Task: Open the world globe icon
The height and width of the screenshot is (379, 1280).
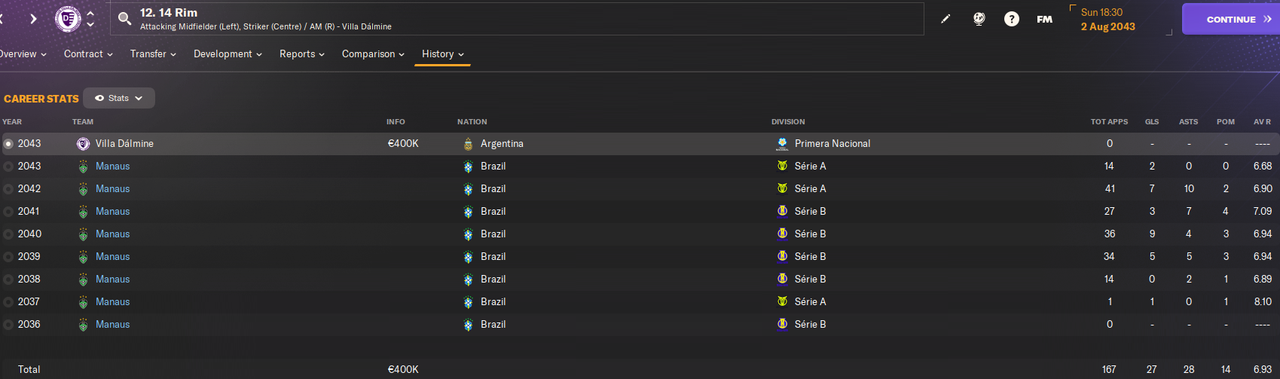Action: (979, 19)
